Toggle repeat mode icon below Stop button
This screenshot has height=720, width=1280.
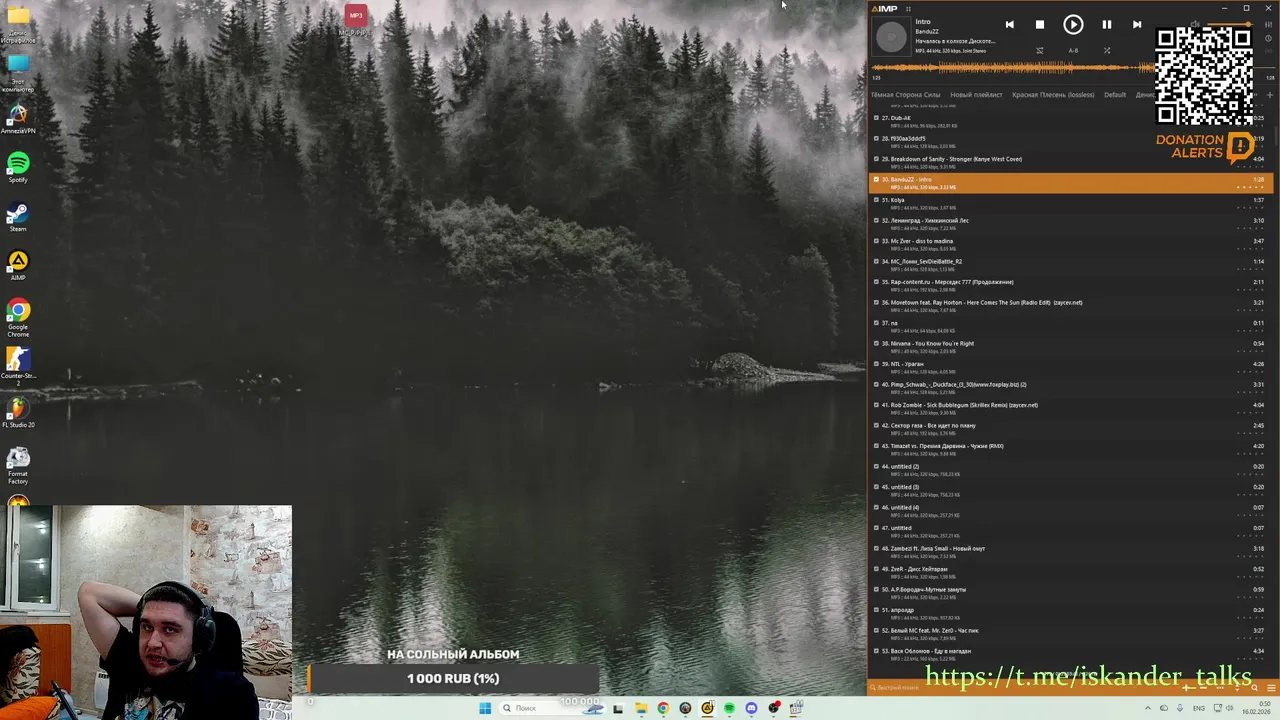[x=1040, y=50]
